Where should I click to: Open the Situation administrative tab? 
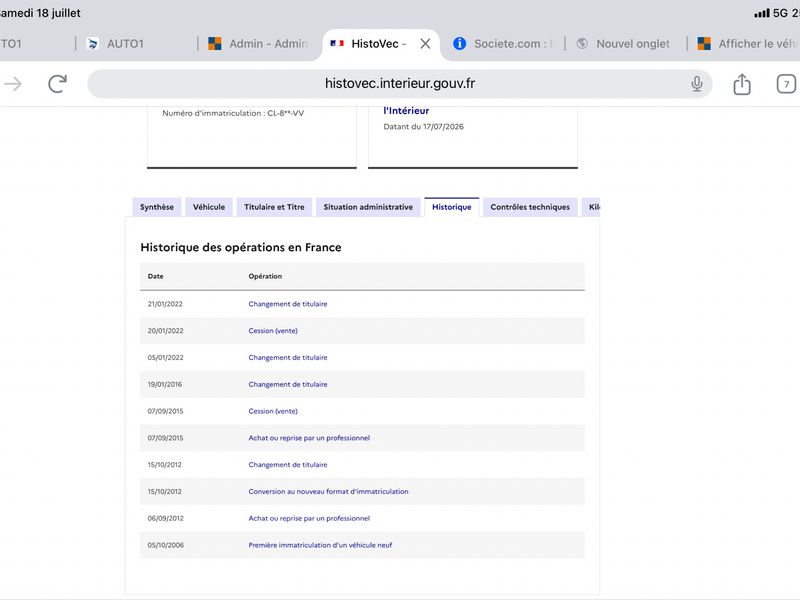click(368, 207)
